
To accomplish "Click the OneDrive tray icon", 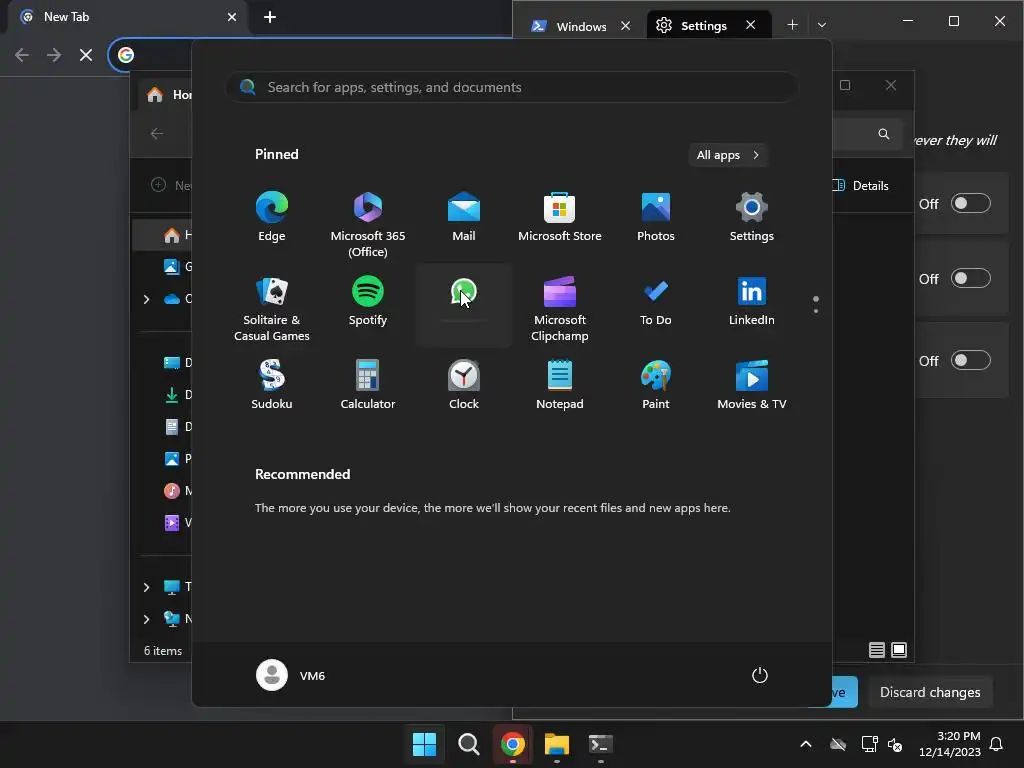I will 838,744.
